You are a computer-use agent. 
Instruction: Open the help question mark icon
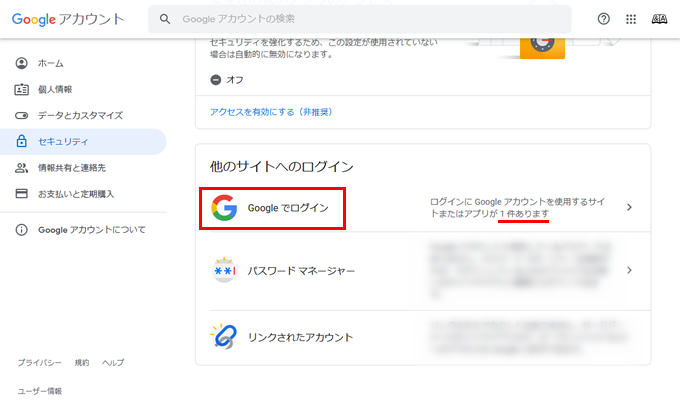click(x=603, y=19)
